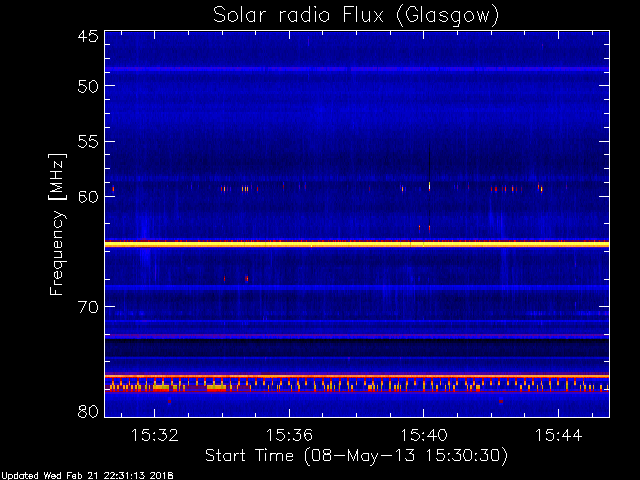Click the bright yellow emission band near 64 MHz

click(357, 244)
